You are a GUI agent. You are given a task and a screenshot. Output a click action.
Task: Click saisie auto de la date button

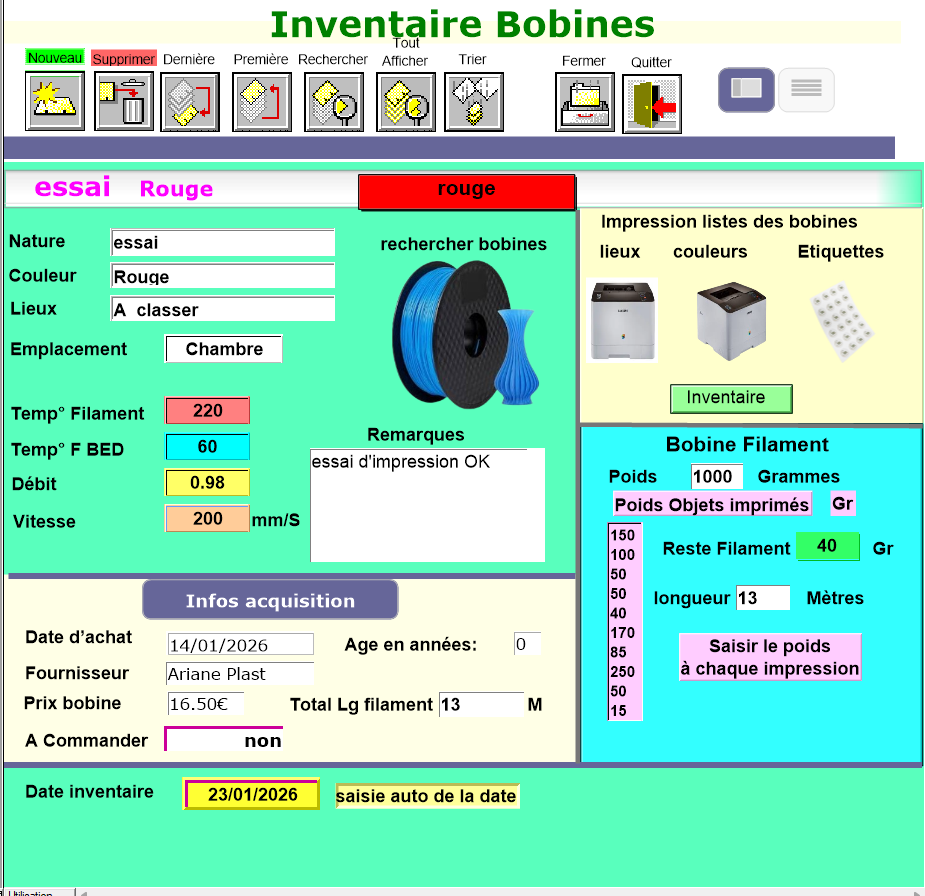pyautogui.click(x=427, y=796)
